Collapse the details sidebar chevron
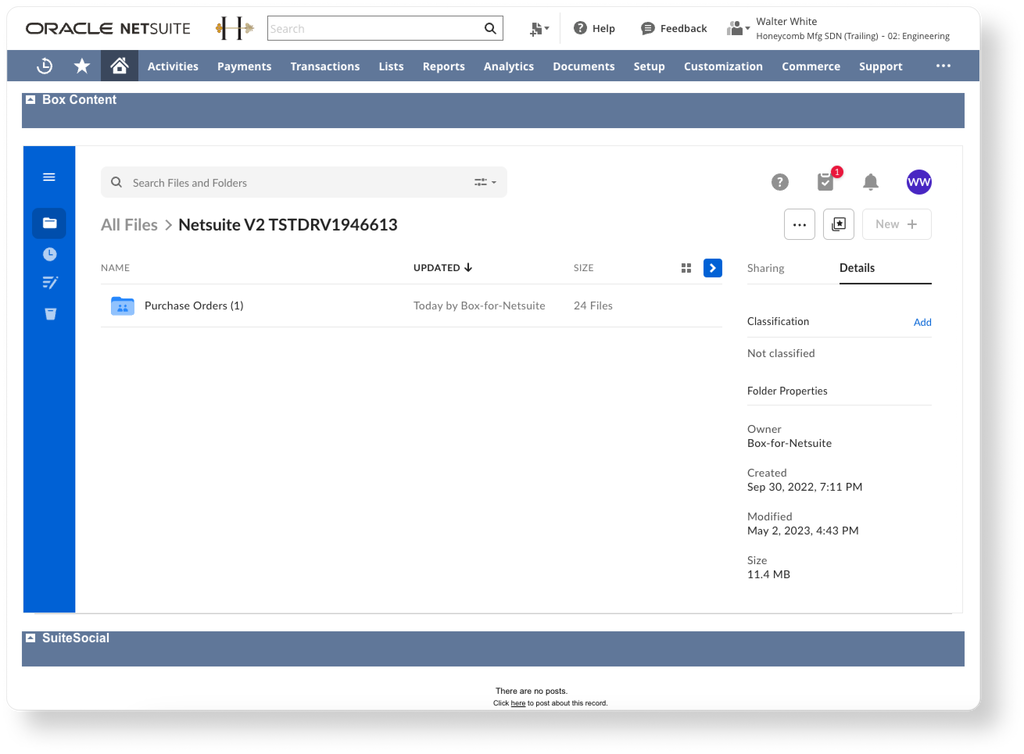Viewport: 1024px width, 754px height. (x=712, y=268)
